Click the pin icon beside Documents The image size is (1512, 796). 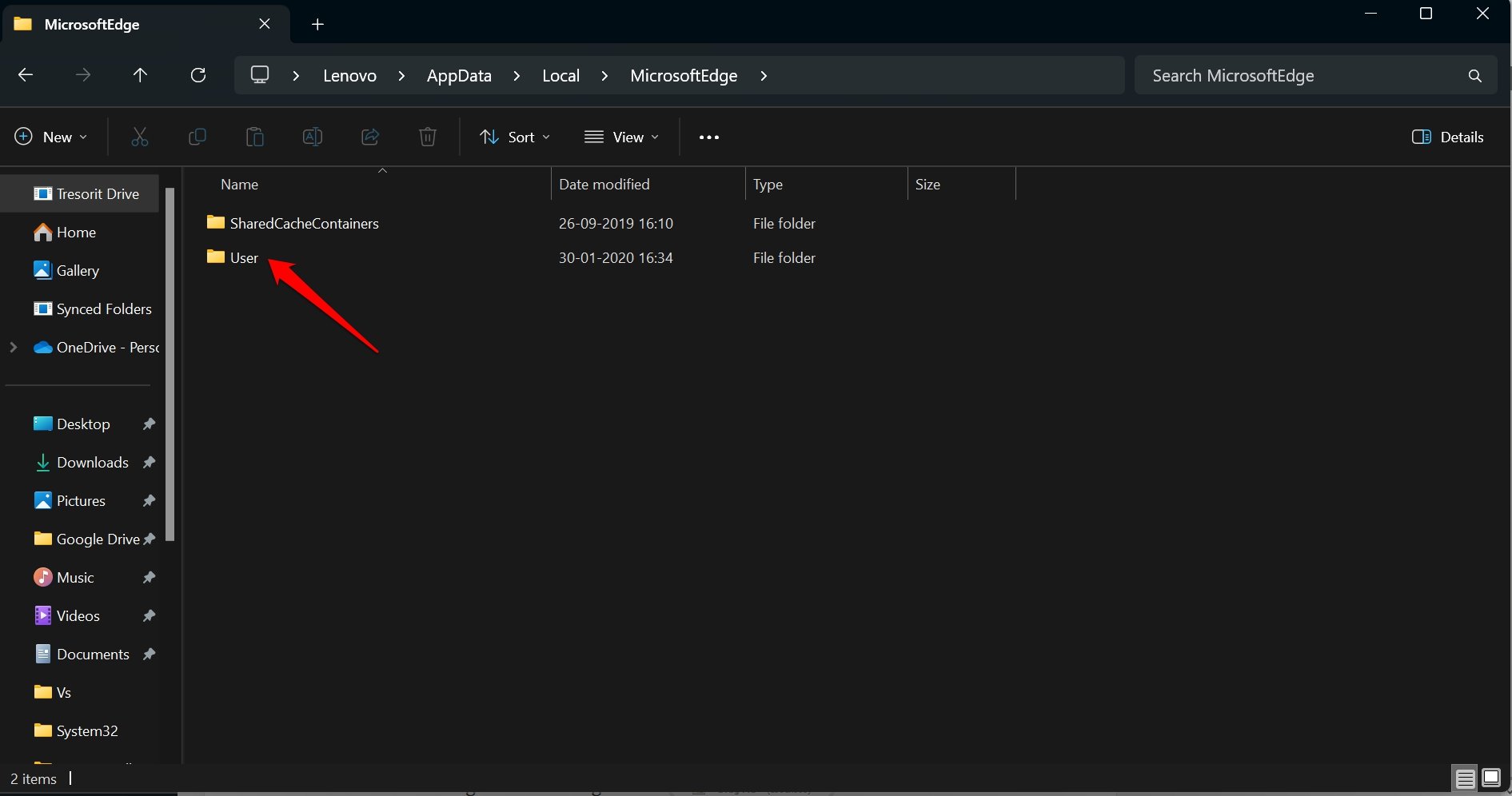point(149,655)
